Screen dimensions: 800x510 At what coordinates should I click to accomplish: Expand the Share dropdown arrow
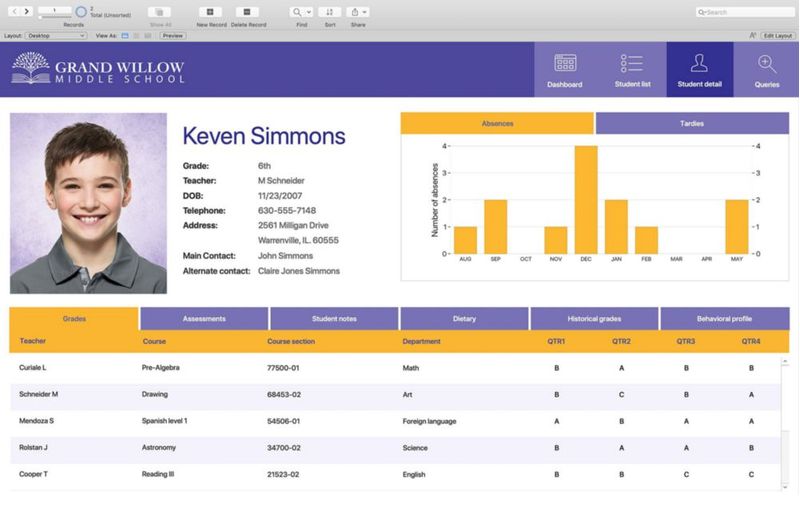365,12
